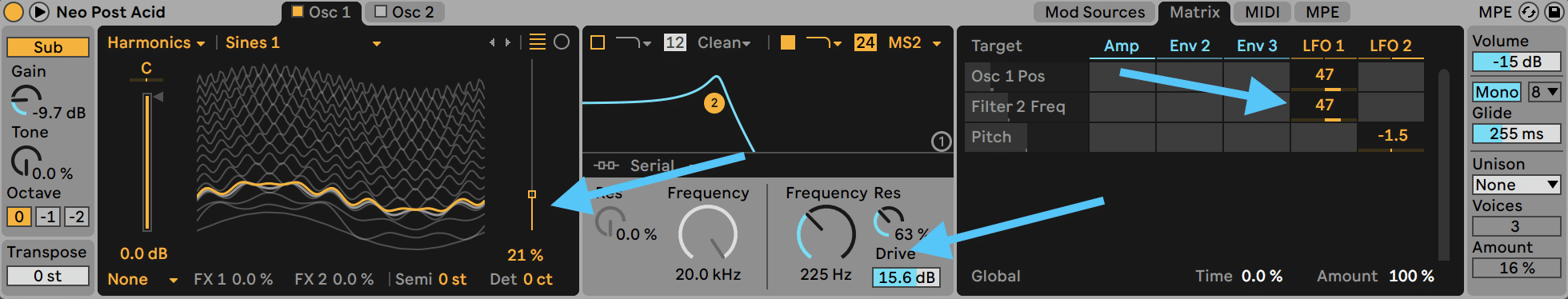Click the Global Amount 100 % value

[x=1411, y=276]
